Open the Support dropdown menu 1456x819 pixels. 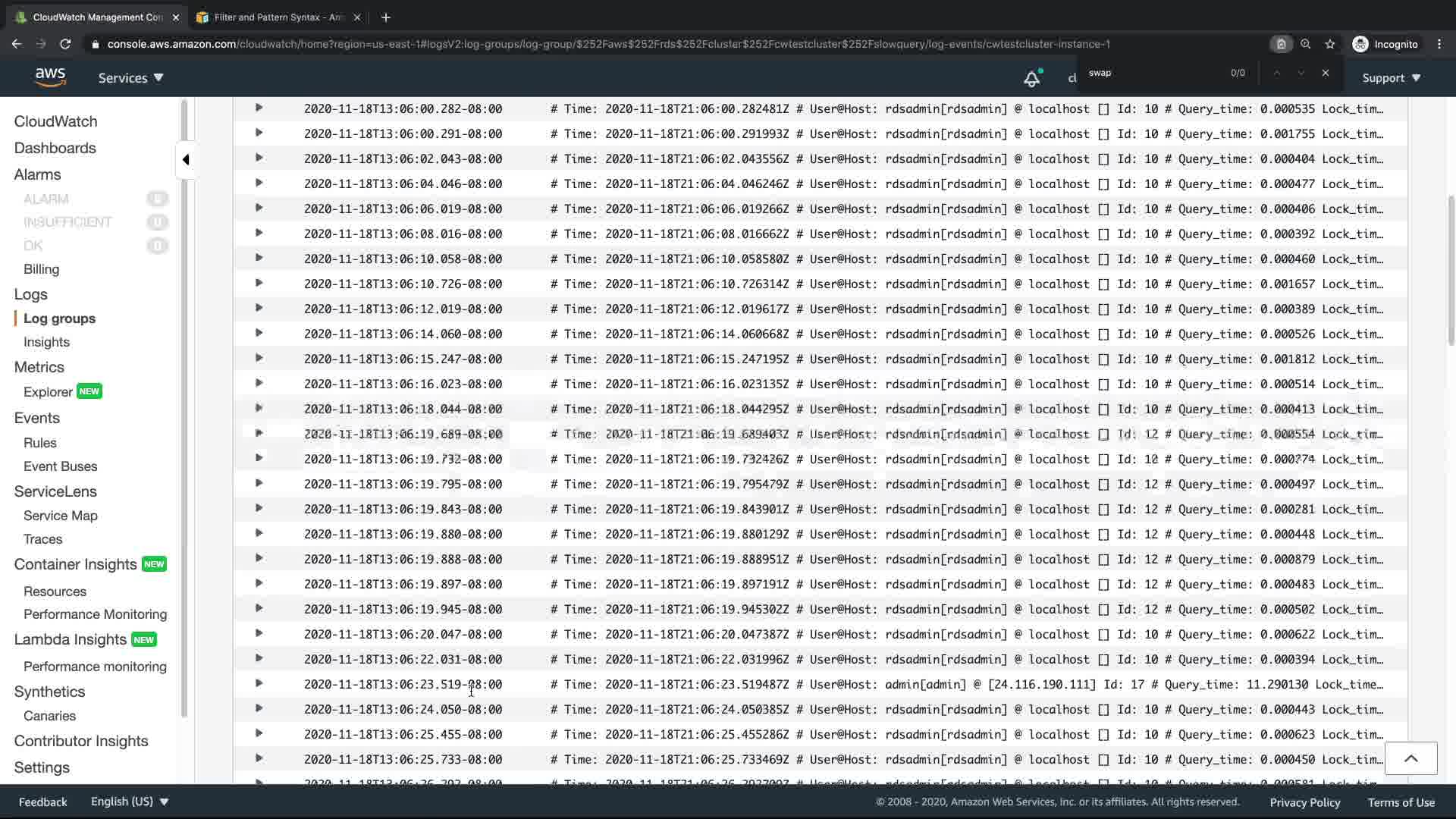pyautogui.click(x=1391, y=78)
